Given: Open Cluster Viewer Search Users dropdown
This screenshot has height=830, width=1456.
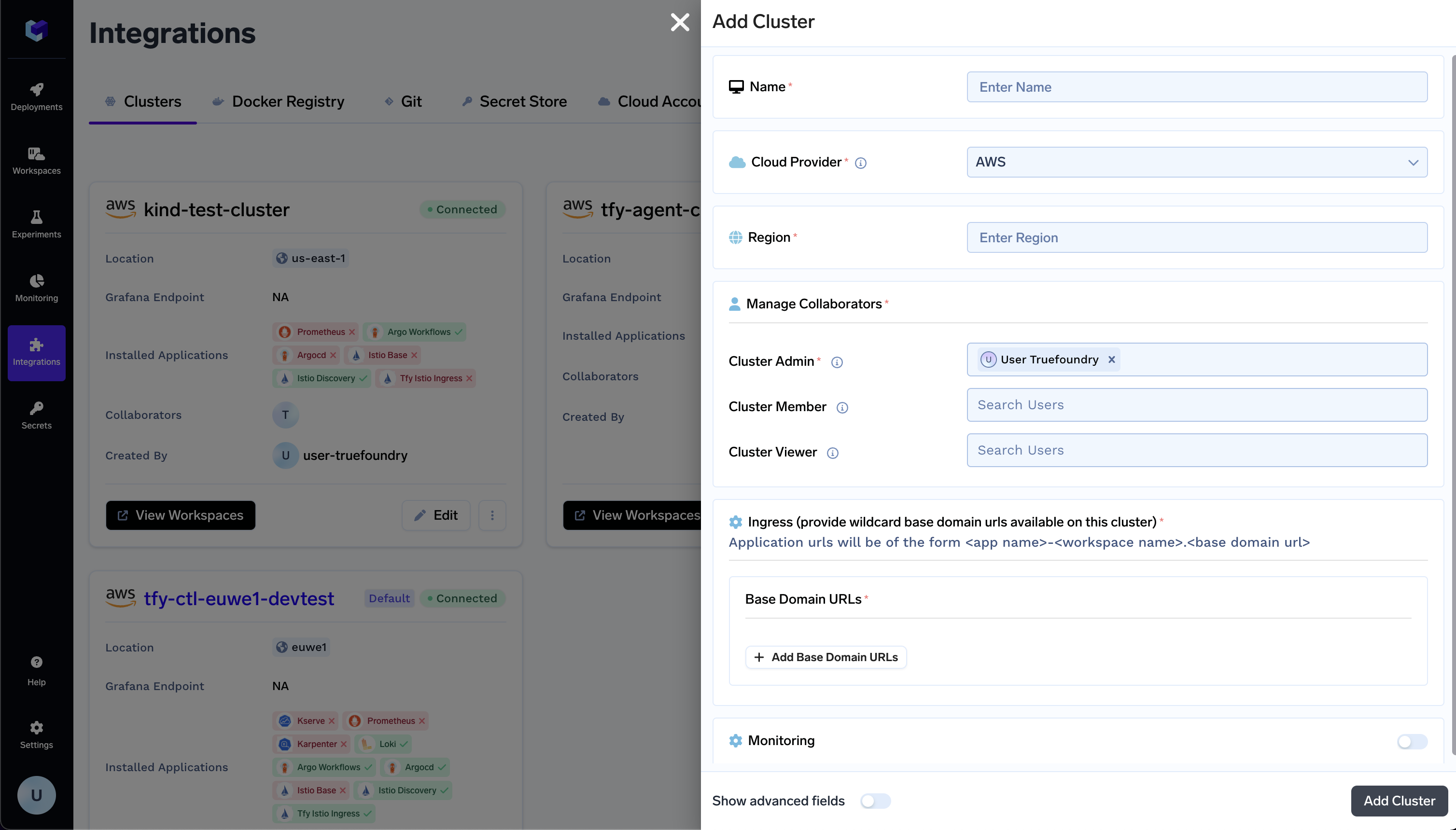Looking at the screenshot, I should [x=1196, y=450].
